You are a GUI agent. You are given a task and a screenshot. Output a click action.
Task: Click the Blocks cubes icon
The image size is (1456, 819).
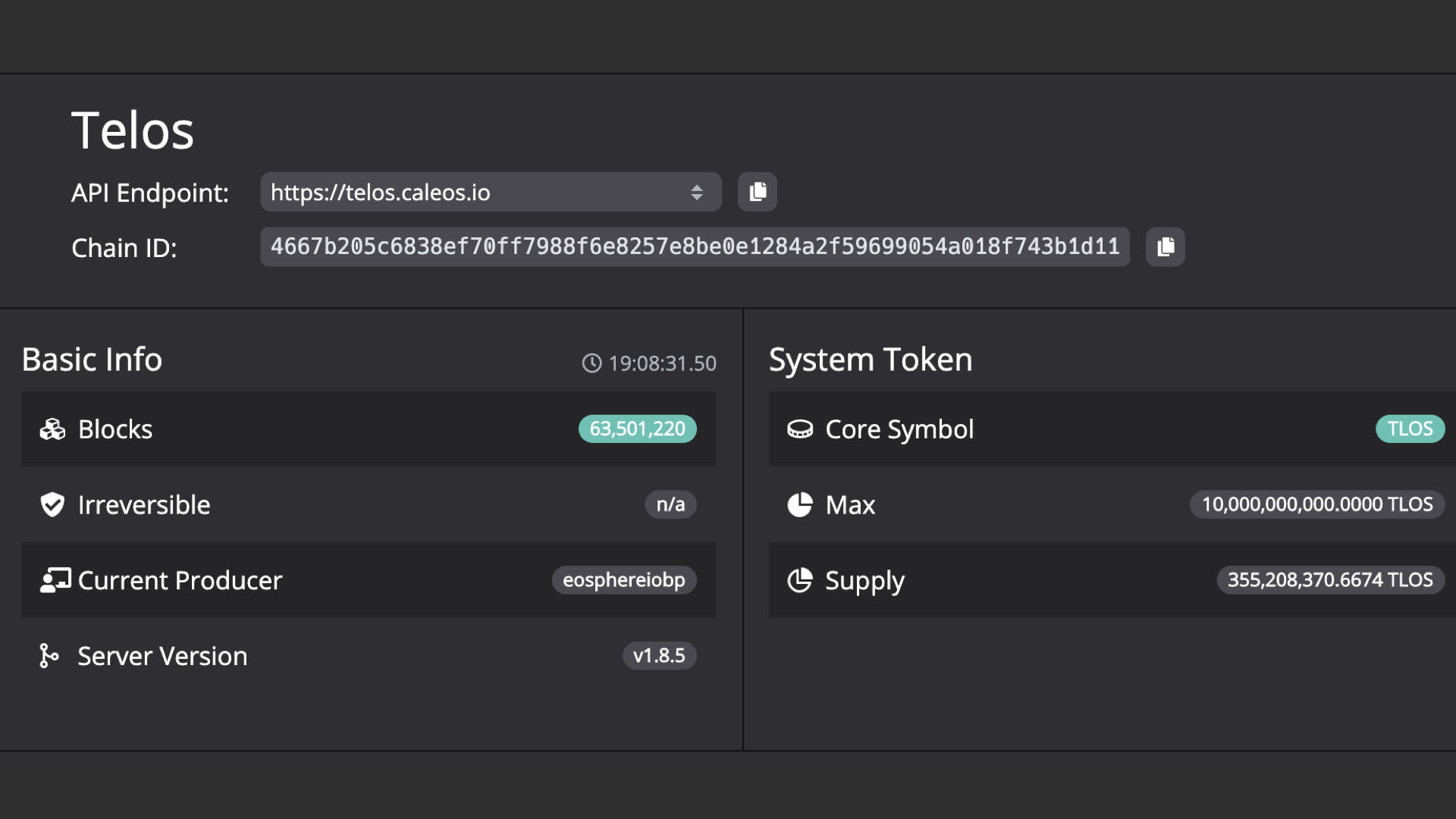coord(52,429)
